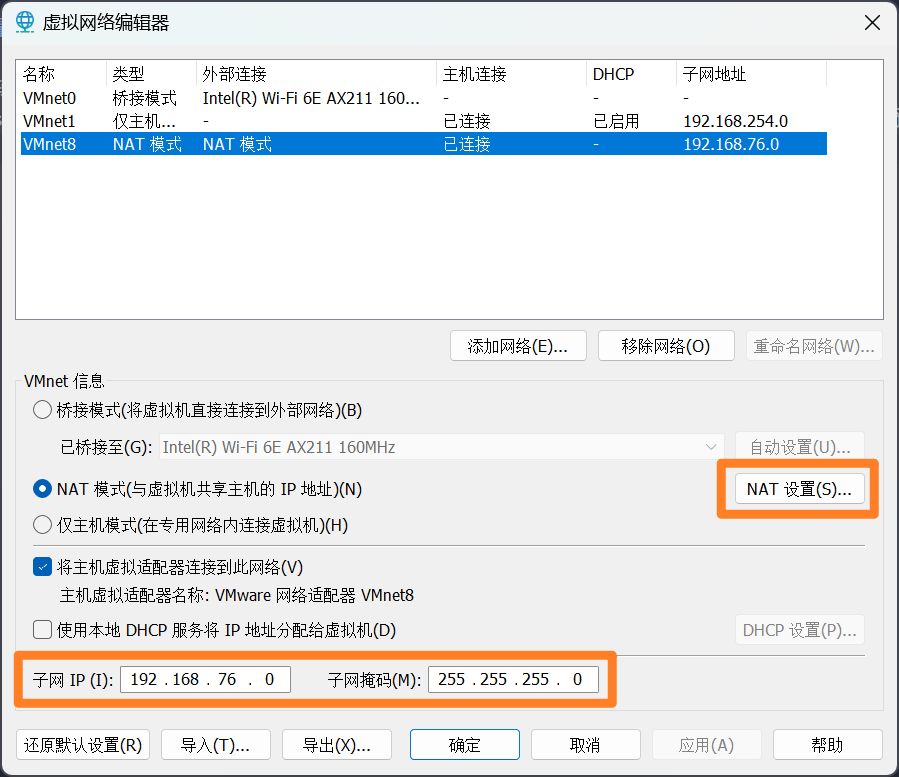Click Intel(R) Wi-Fi 6E AX211 cell for VMnet0
Screen dimensions: 899x777
point(311,98)
